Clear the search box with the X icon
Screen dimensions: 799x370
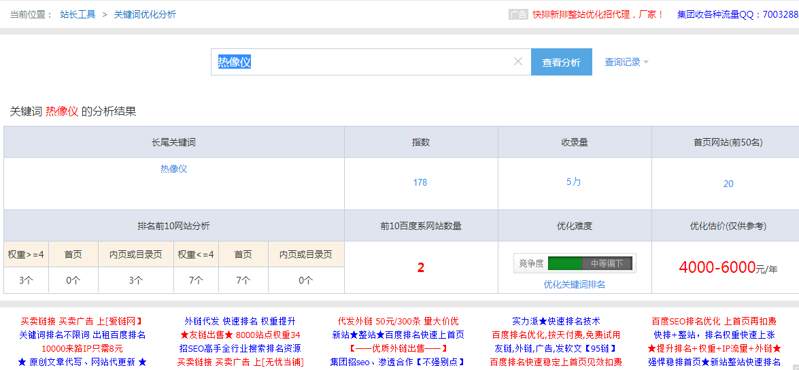[x=518, y=62]
